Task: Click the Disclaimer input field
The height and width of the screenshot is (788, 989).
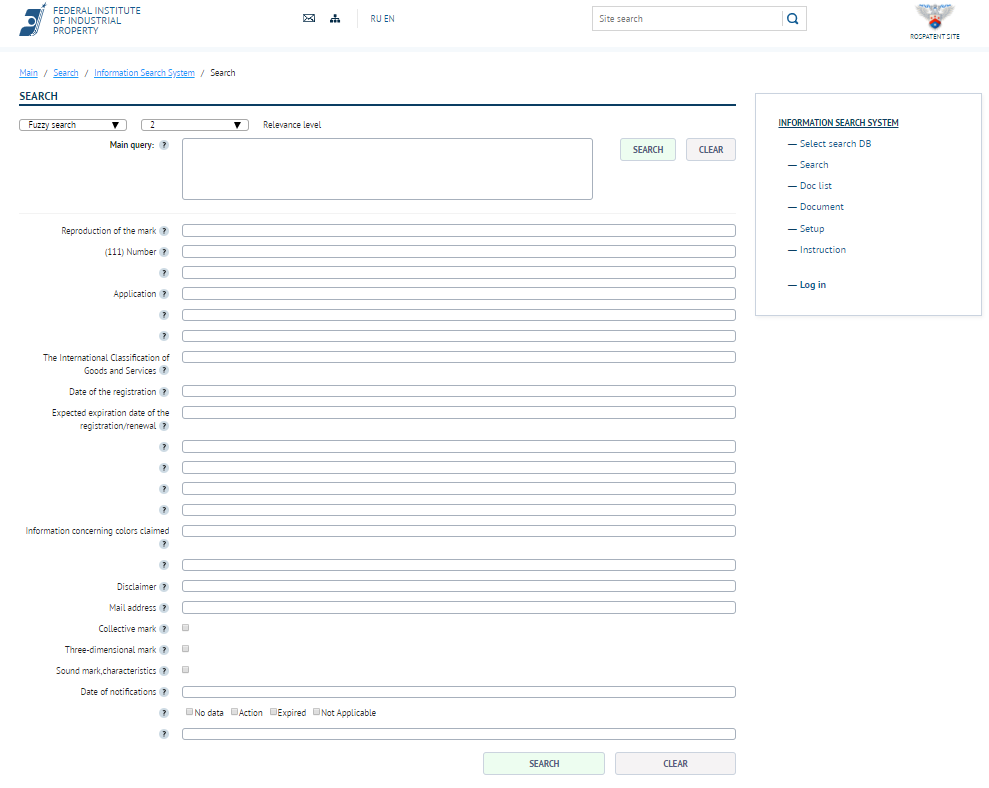Action: pyautogui.click(x=459, y=586)
